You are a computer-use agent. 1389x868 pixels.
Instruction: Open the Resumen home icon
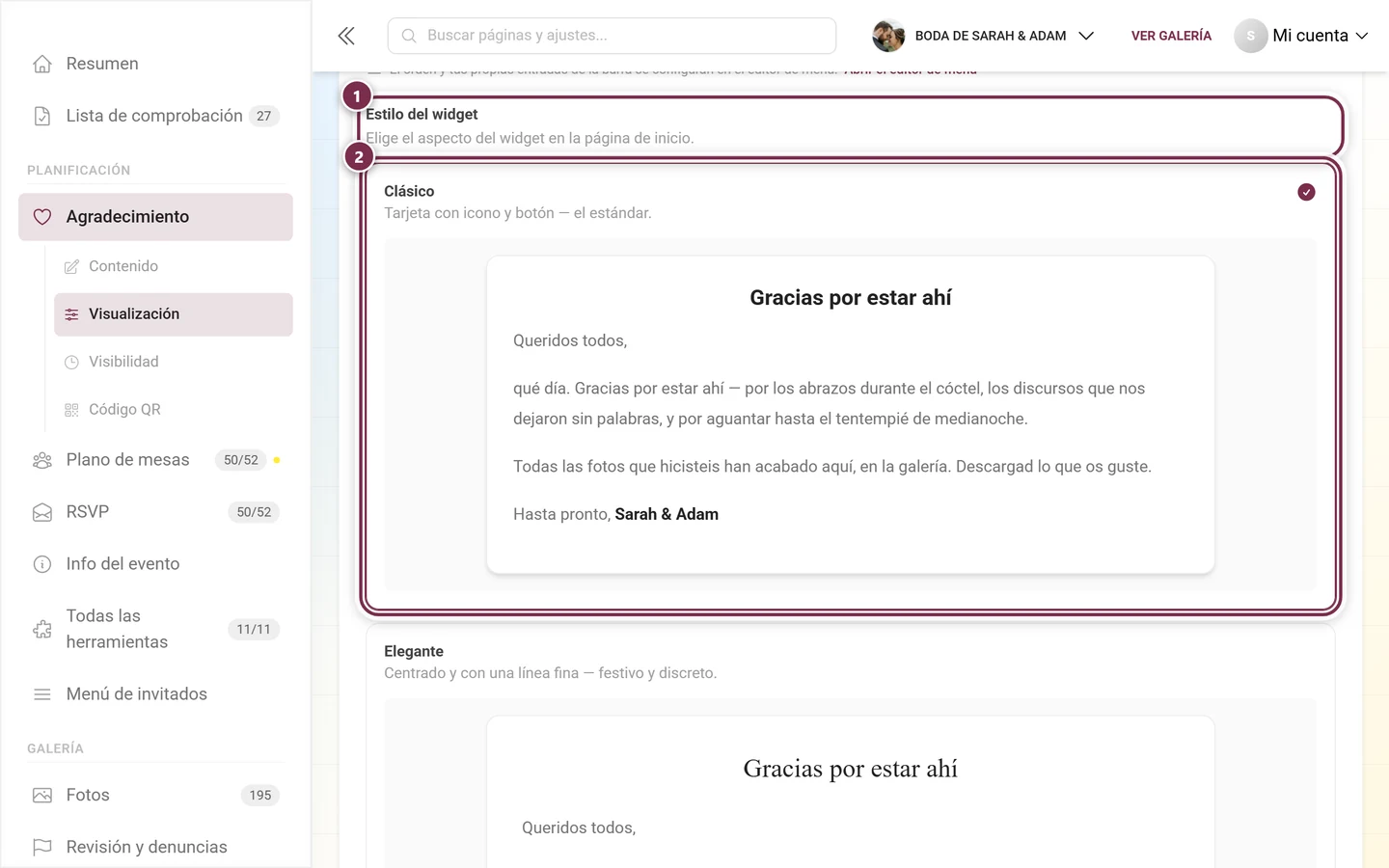pyautogui.click(x=42, y=64)
